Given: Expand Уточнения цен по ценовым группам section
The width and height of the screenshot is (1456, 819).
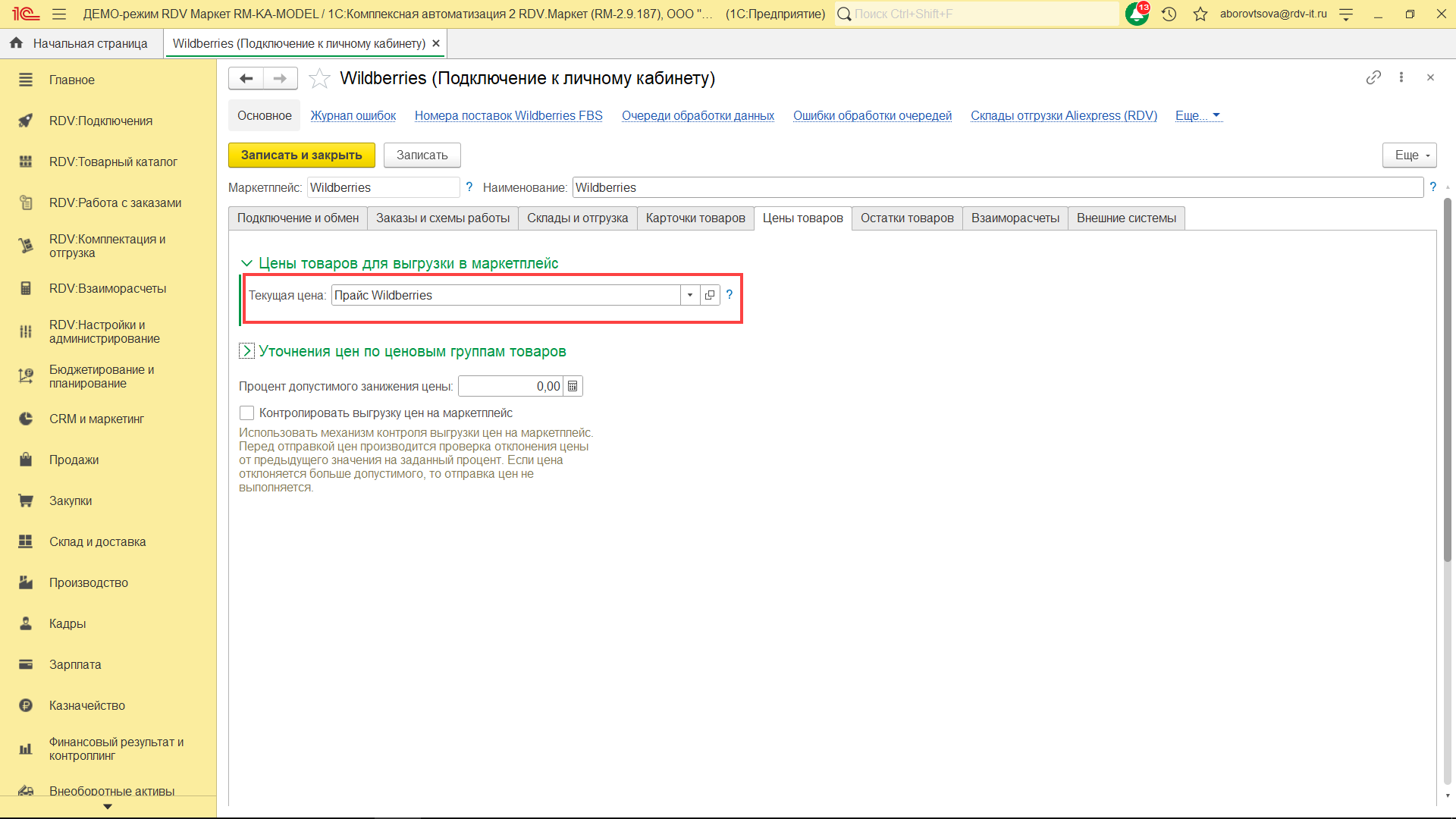Looking at the screenshot, I should 246,351.
